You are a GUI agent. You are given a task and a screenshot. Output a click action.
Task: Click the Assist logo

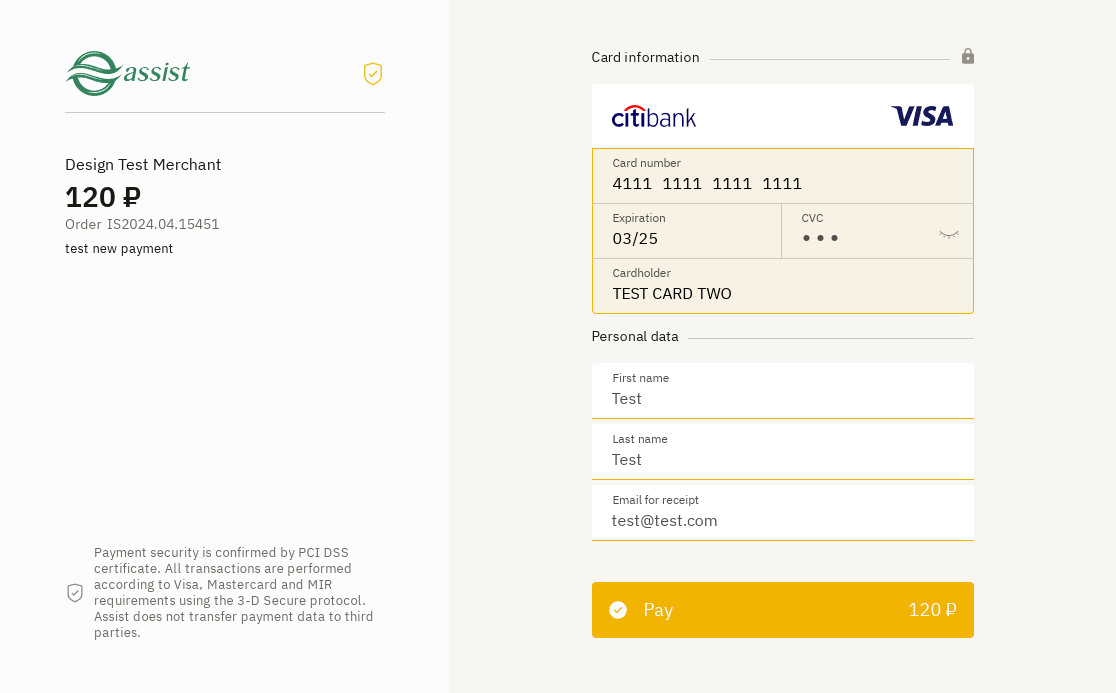tap(128, 73)
